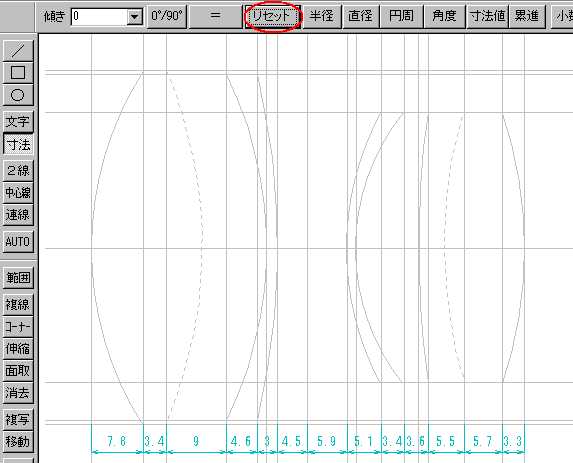Click inside the 傾き value field
This screenshot has height=463, width=573.
tap(99, 16)
